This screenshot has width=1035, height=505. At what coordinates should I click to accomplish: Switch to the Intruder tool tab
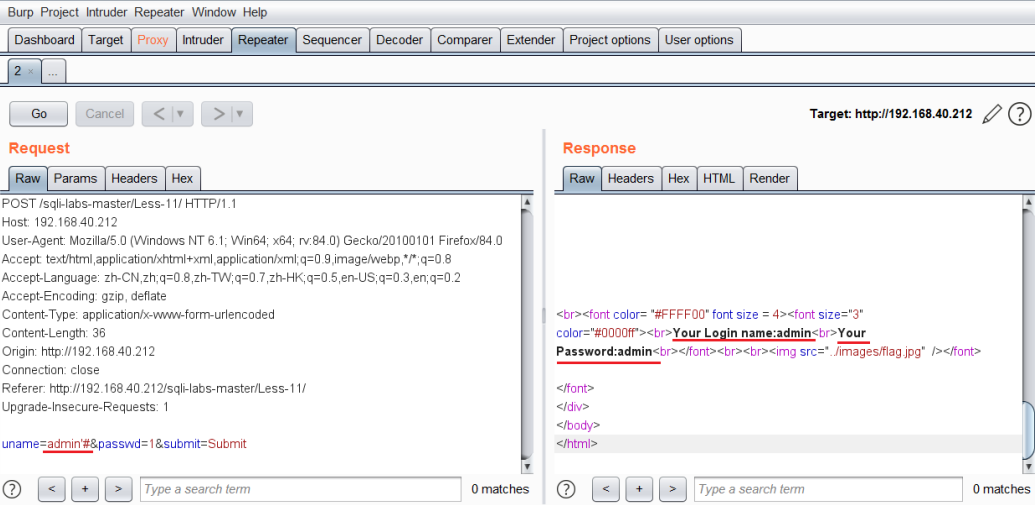(203, 40)
